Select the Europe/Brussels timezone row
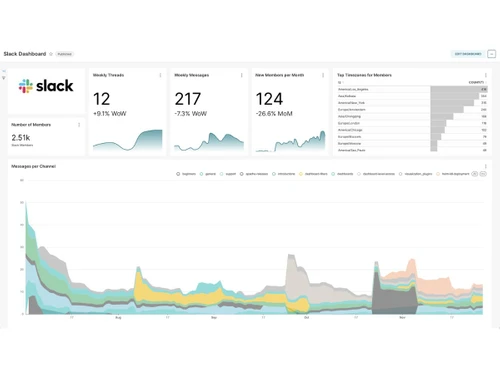The image size is (500, 375). 413,137
